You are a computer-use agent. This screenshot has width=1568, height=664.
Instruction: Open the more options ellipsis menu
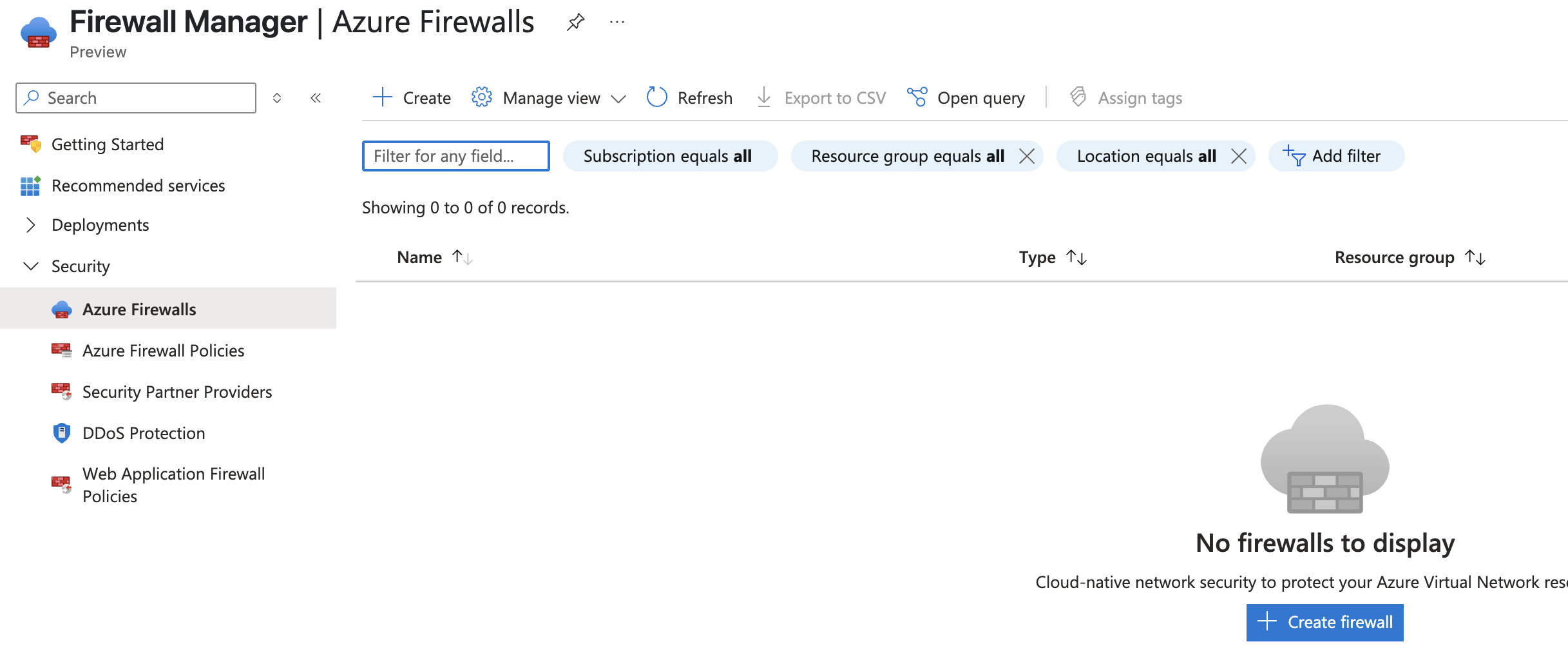point(617,23)
